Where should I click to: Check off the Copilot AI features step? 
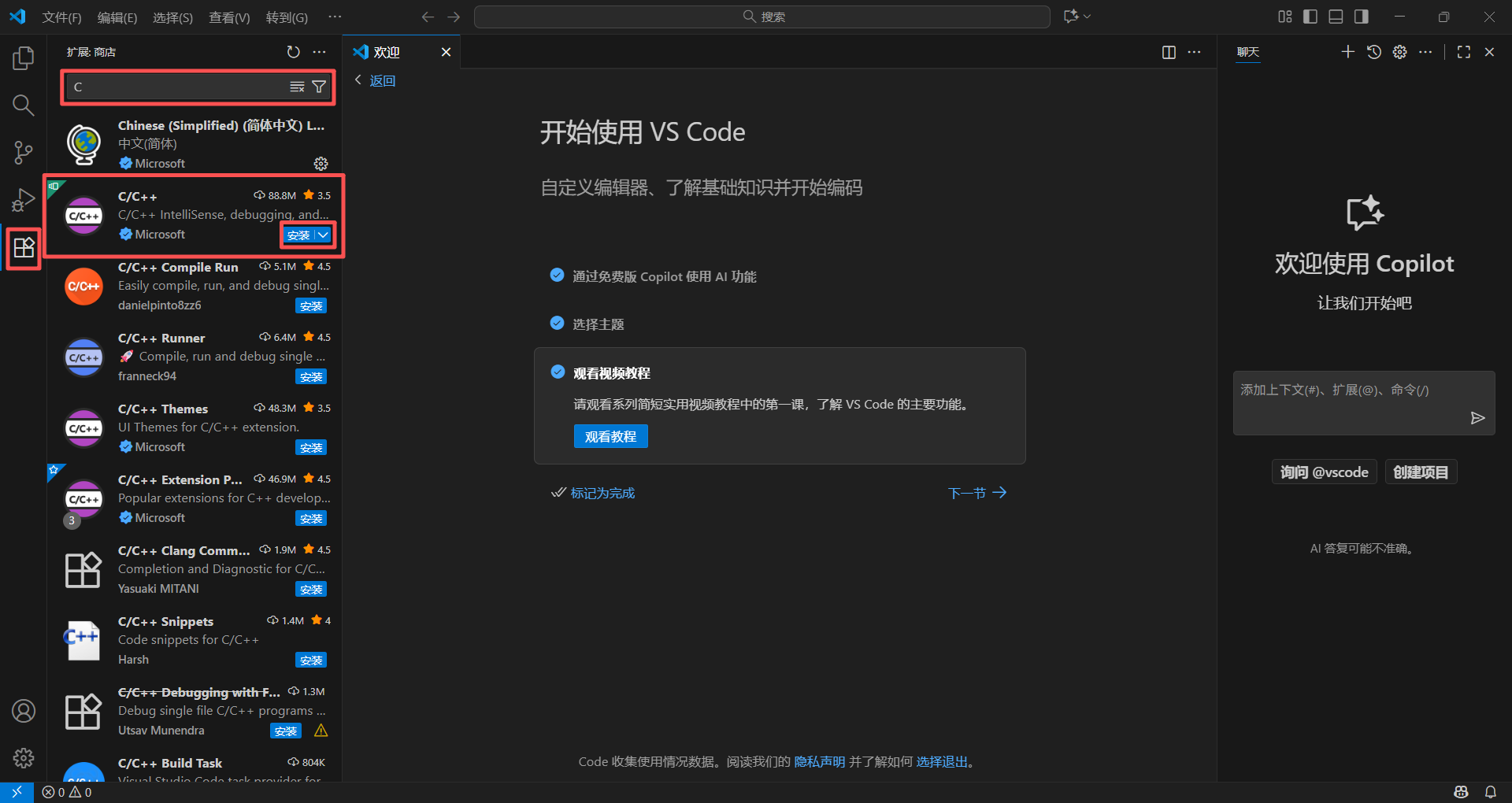[557, 276]
